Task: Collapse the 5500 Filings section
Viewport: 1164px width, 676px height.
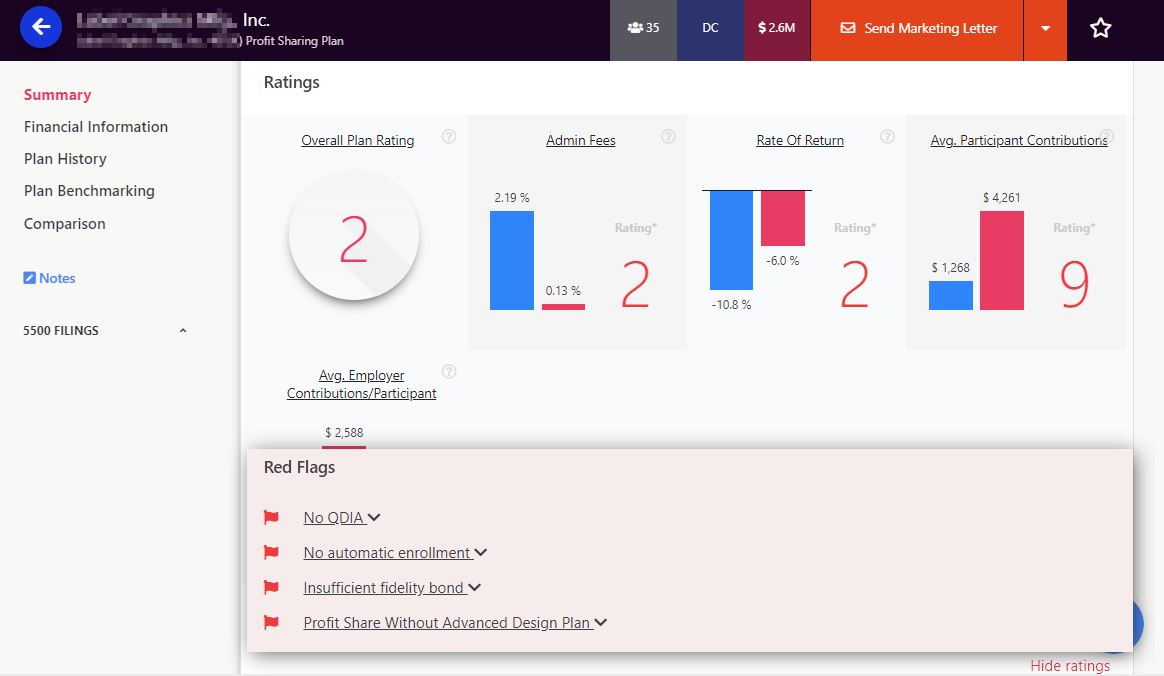Action: point(182,331)
